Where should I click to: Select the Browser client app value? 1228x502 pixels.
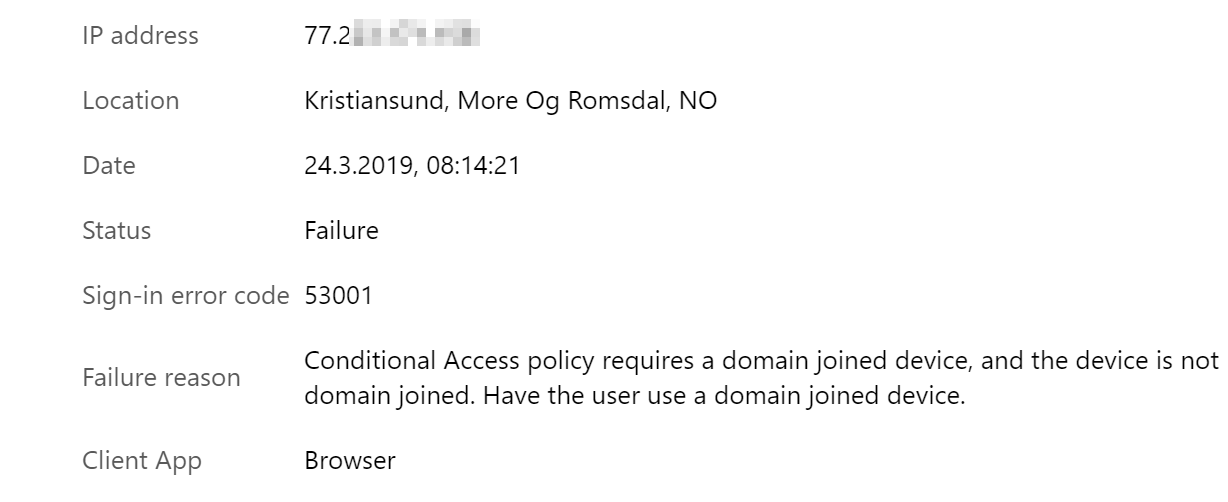pos(350,461)
